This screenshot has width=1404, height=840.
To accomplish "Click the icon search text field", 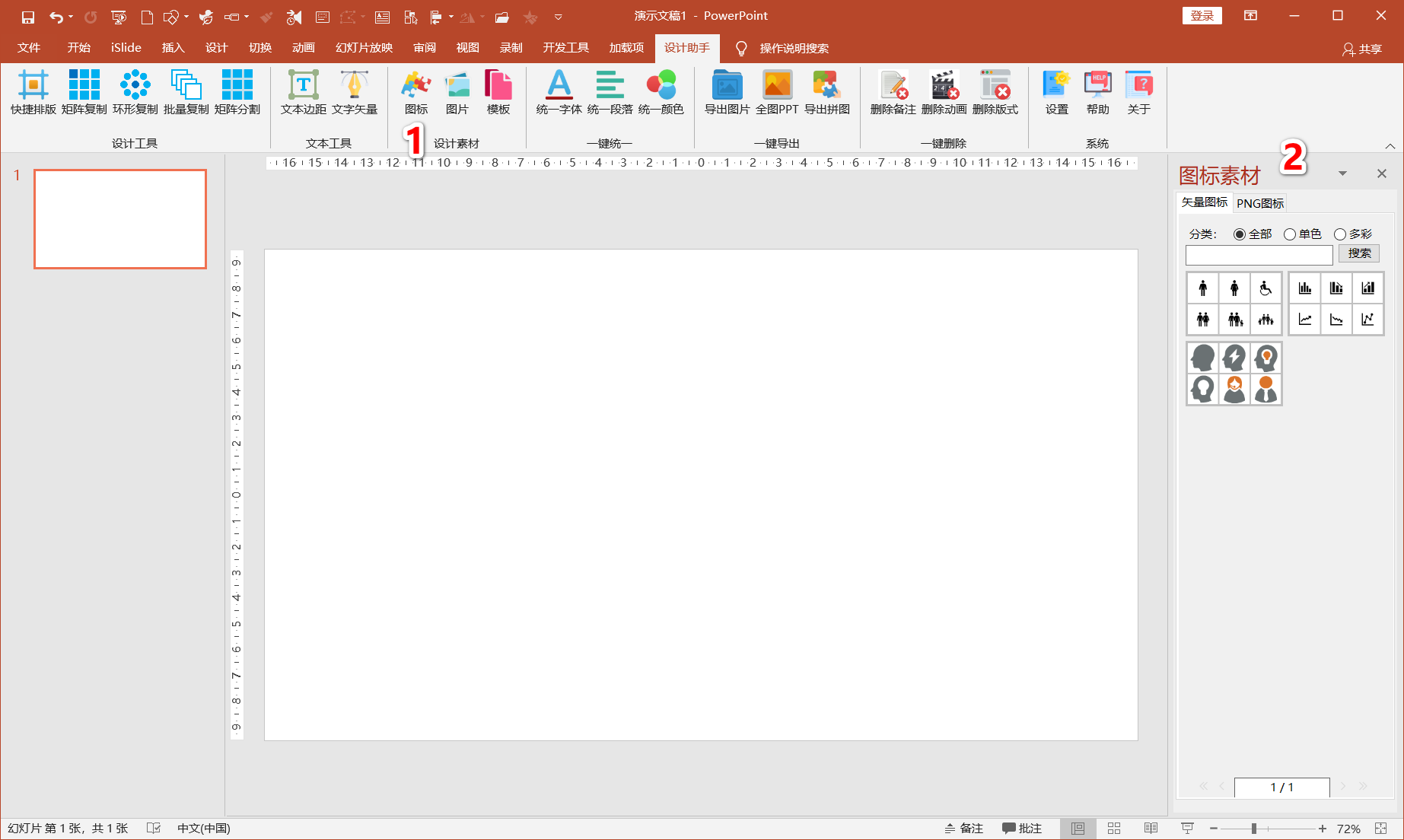I will pyautogui.click(x=1259, y=254).
